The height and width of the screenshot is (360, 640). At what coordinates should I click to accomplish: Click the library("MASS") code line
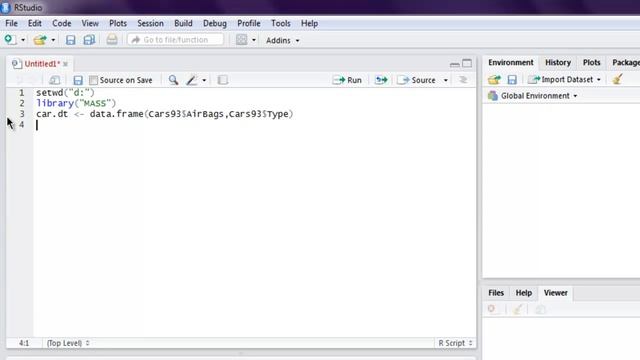(x=76, y=103)
